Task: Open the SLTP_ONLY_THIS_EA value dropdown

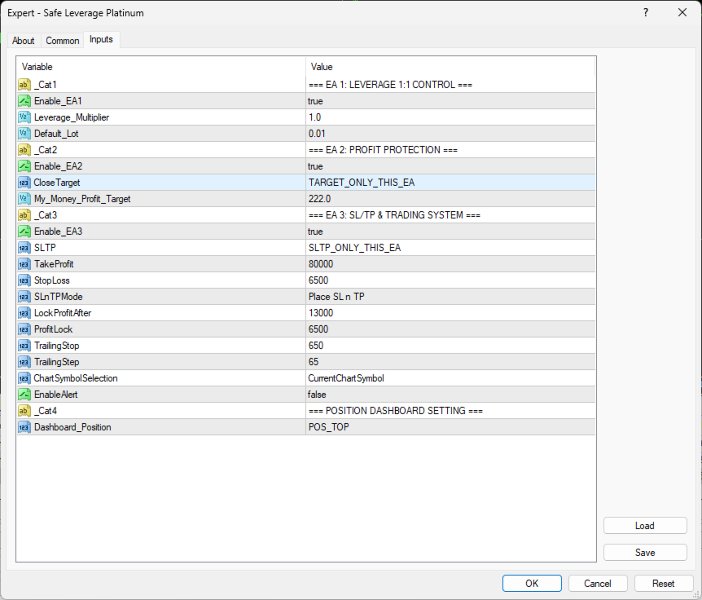Action: click(450, 248)
